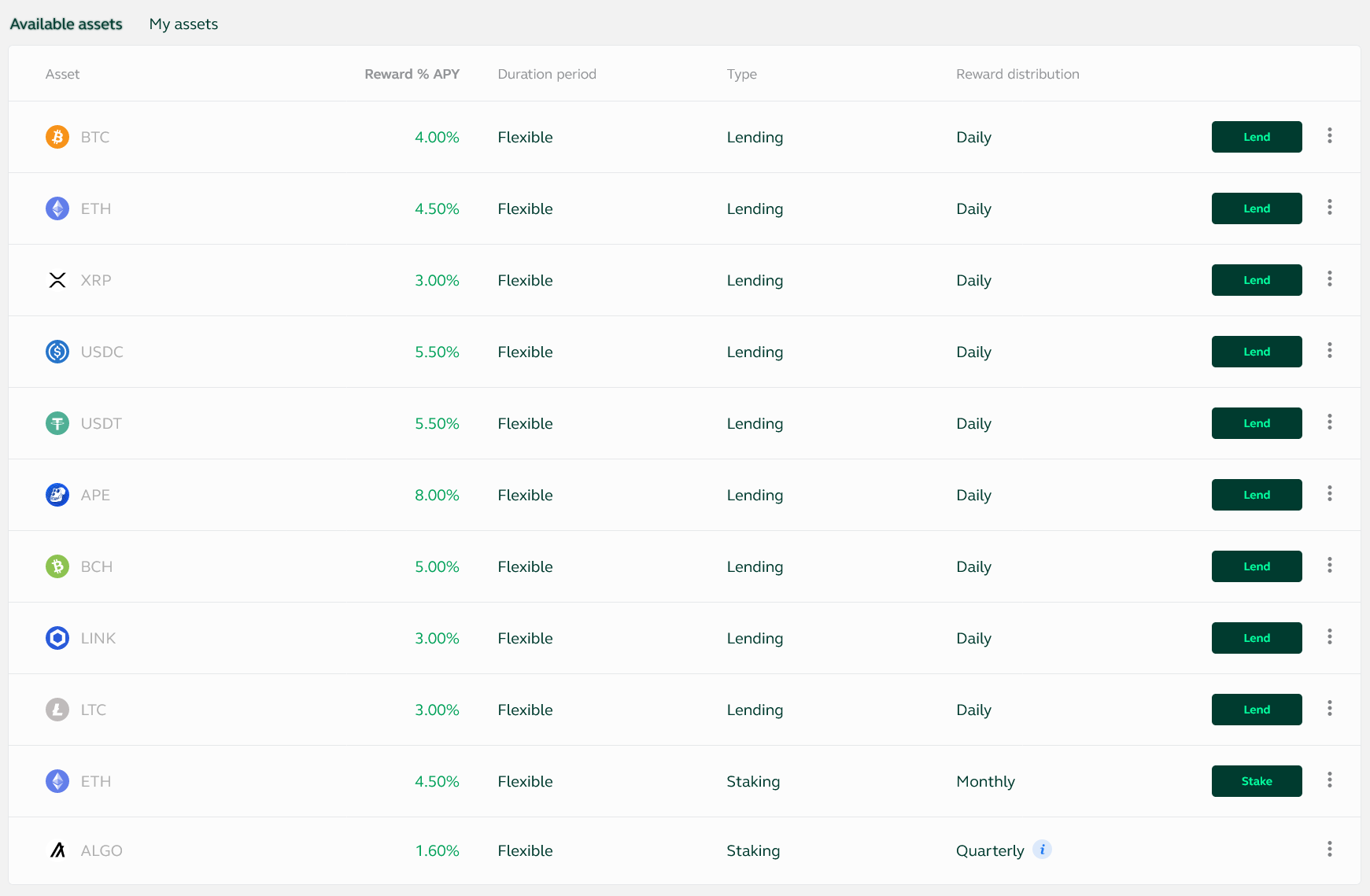1370x896 pixels.
Task: Click the Quarterly distribution text
Action: (x=990, y=850)
